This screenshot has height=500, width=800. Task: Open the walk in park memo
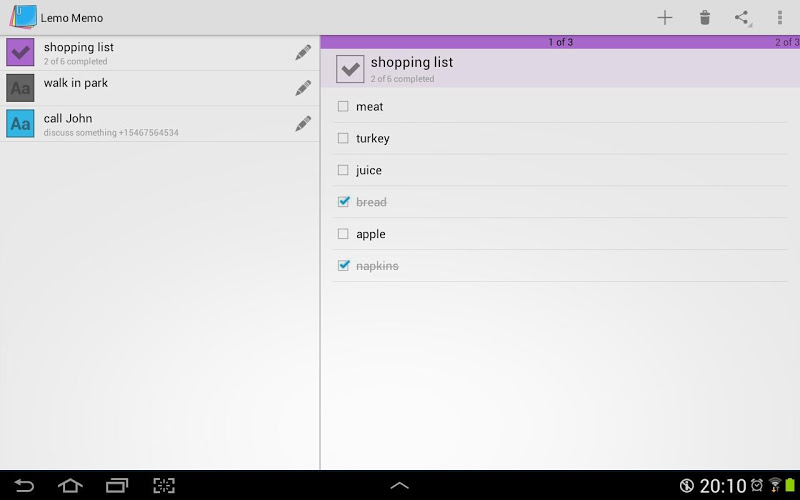(x=160, y=88)
